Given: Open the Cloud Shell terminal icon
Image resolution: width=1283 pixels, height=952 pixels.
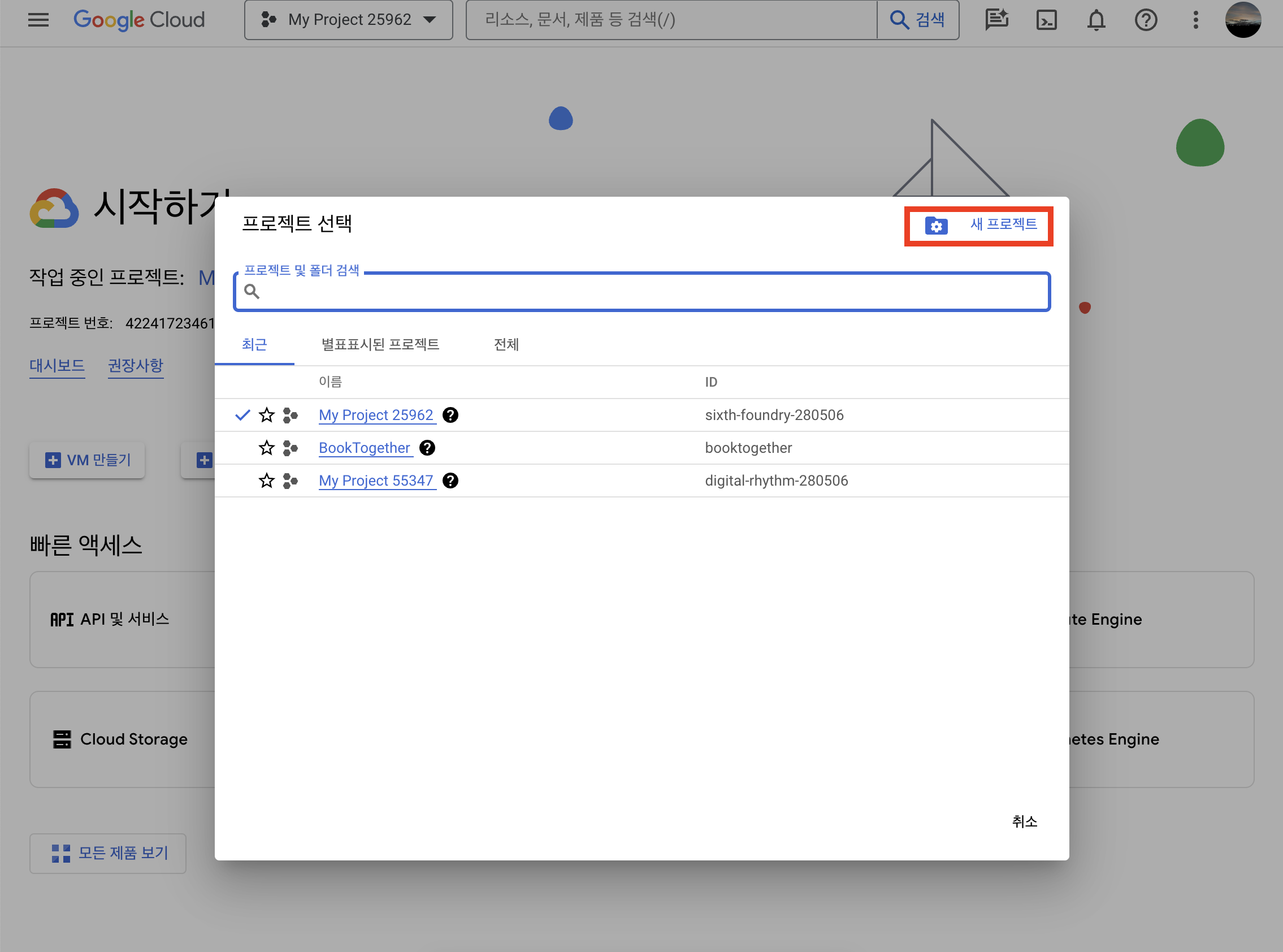Looking at the screenshot, I should coord(1046,20).
